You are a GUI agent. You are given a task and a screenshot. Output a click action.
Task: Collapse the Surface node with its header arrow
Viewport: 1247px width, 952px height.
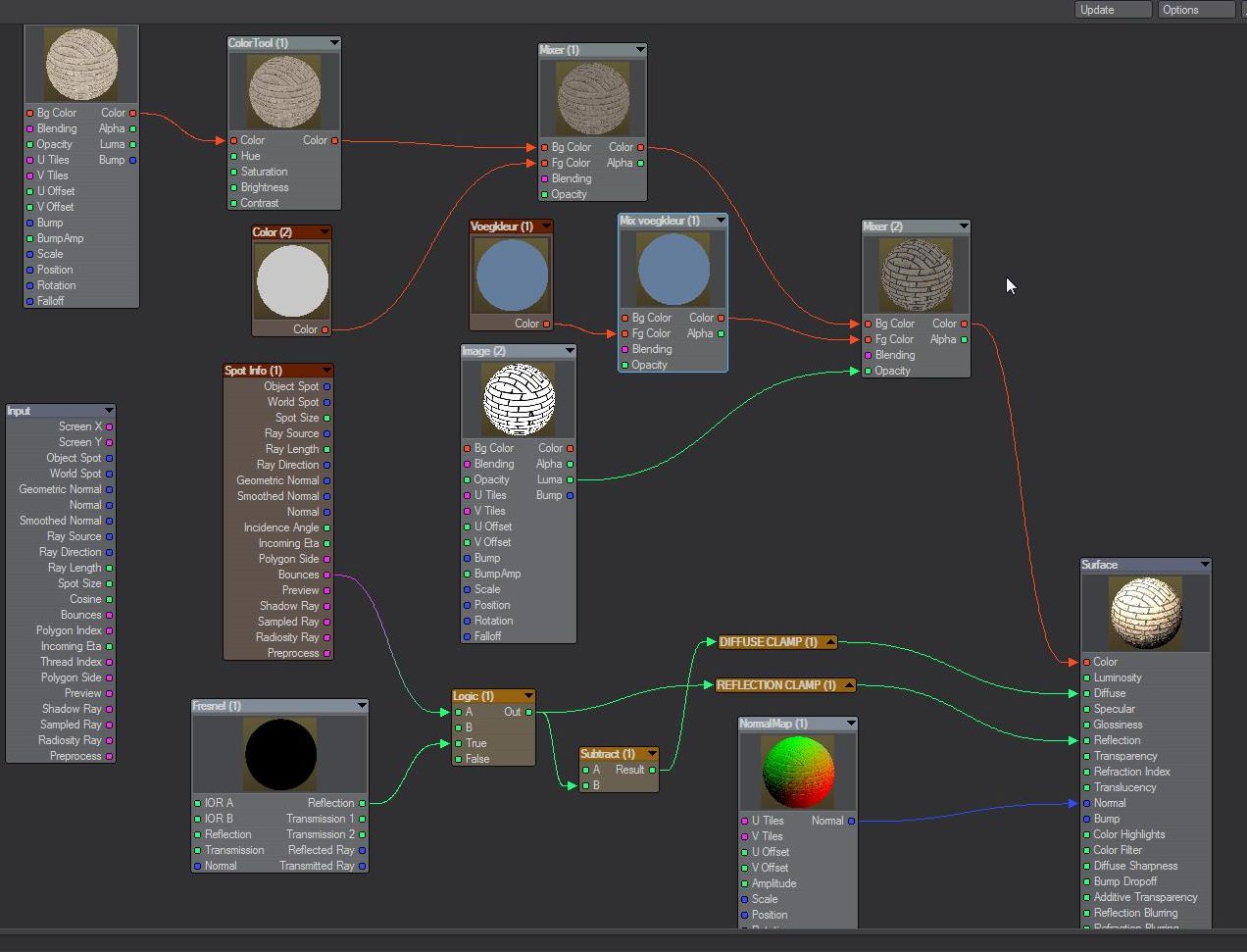pos(1205,565)
